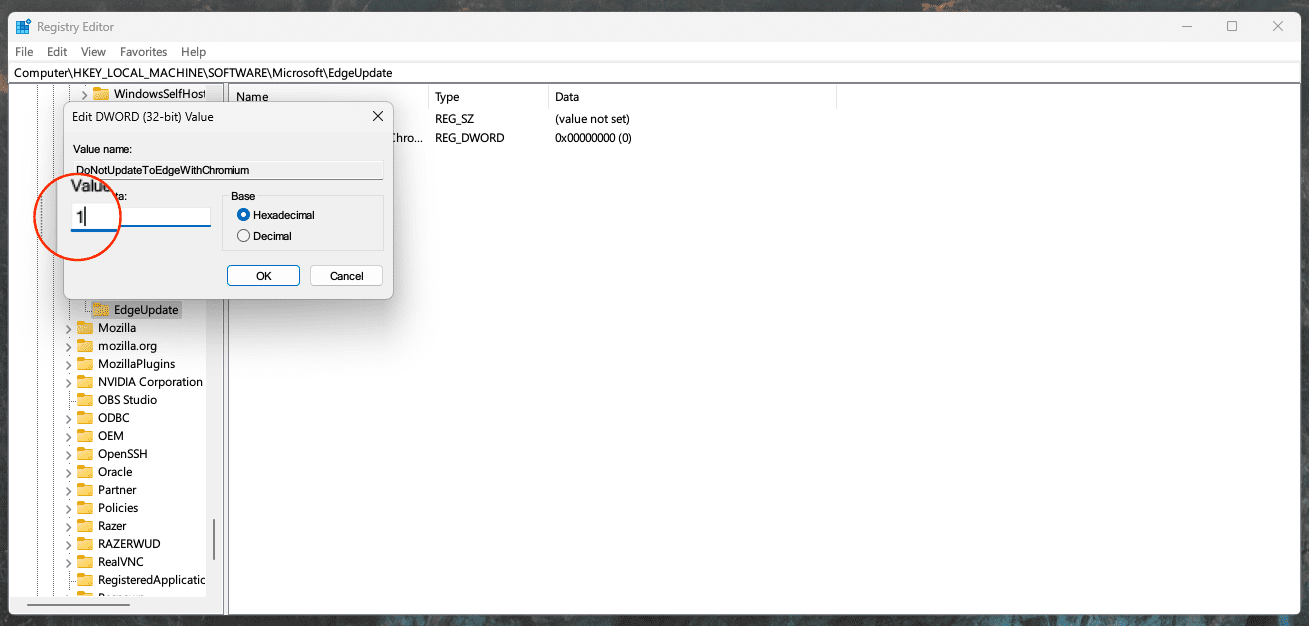Click the RegisteredApplications key icon
This screenshot has height=626, width=1309.
(x=85, y=580)
